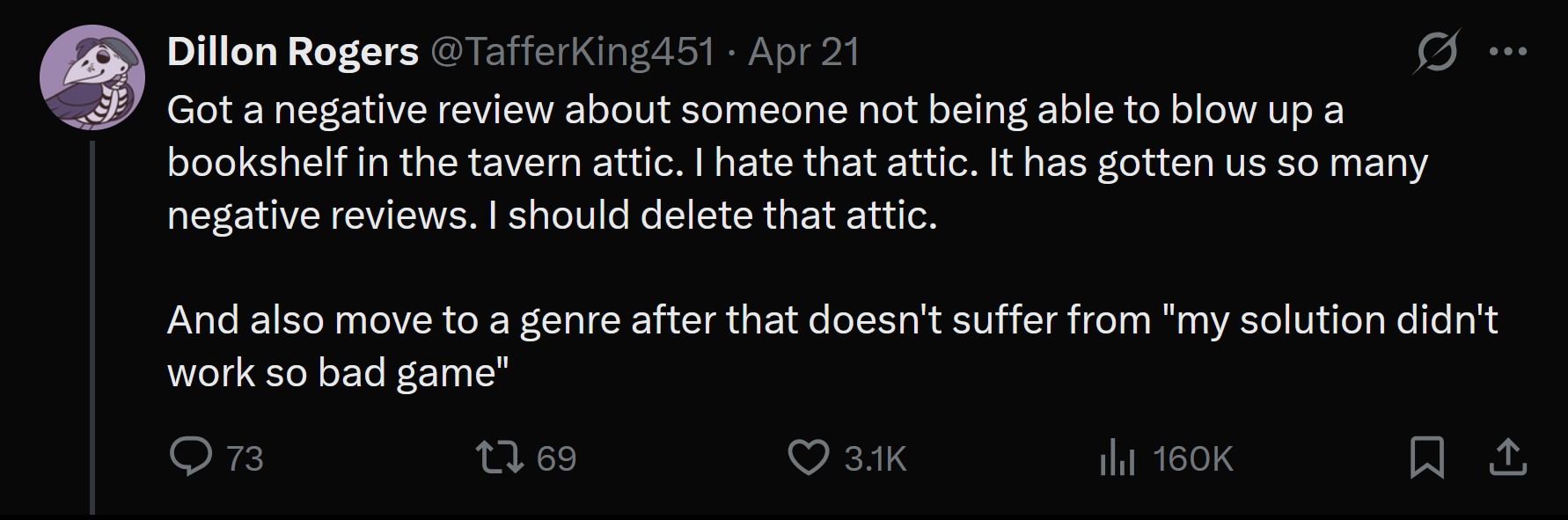Select the 69 reposts count

click(556, 458)
